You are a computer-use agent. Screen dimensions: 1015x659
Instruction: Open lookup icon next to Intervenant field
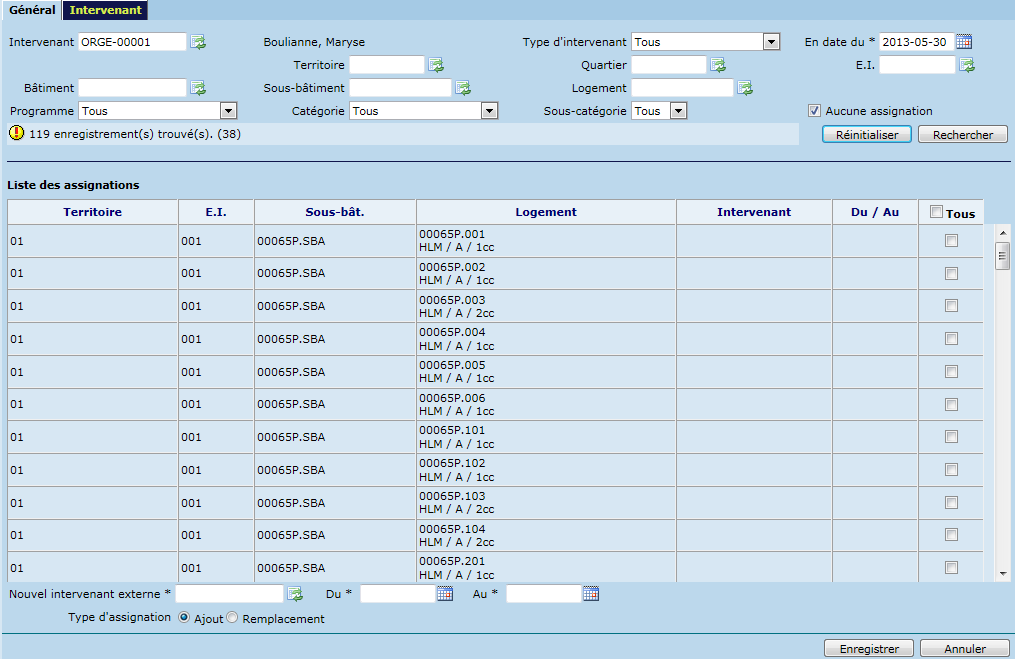[x=198, y=42]
